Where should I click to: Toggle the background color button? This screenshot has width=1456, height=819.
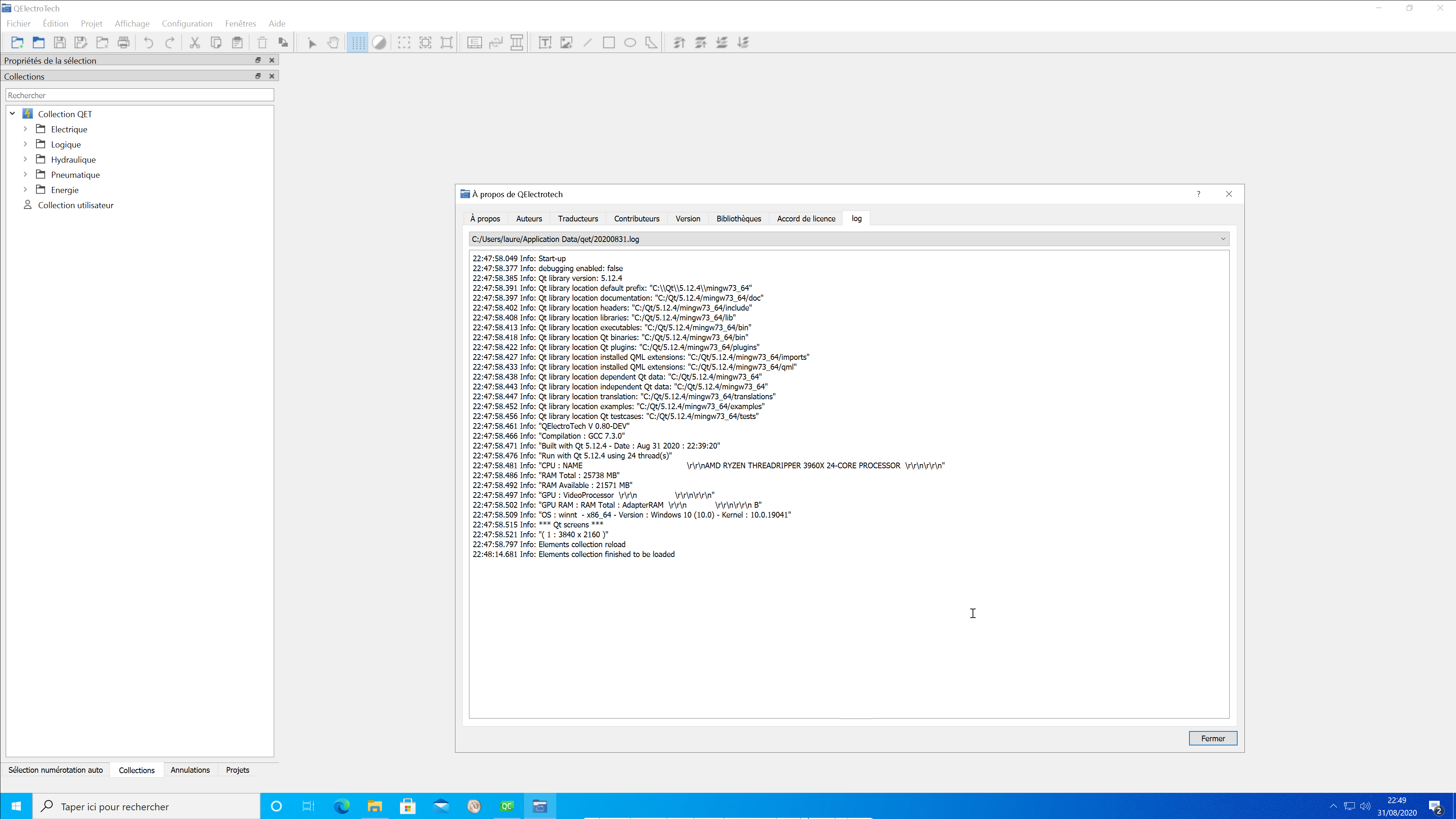(379, 42)
